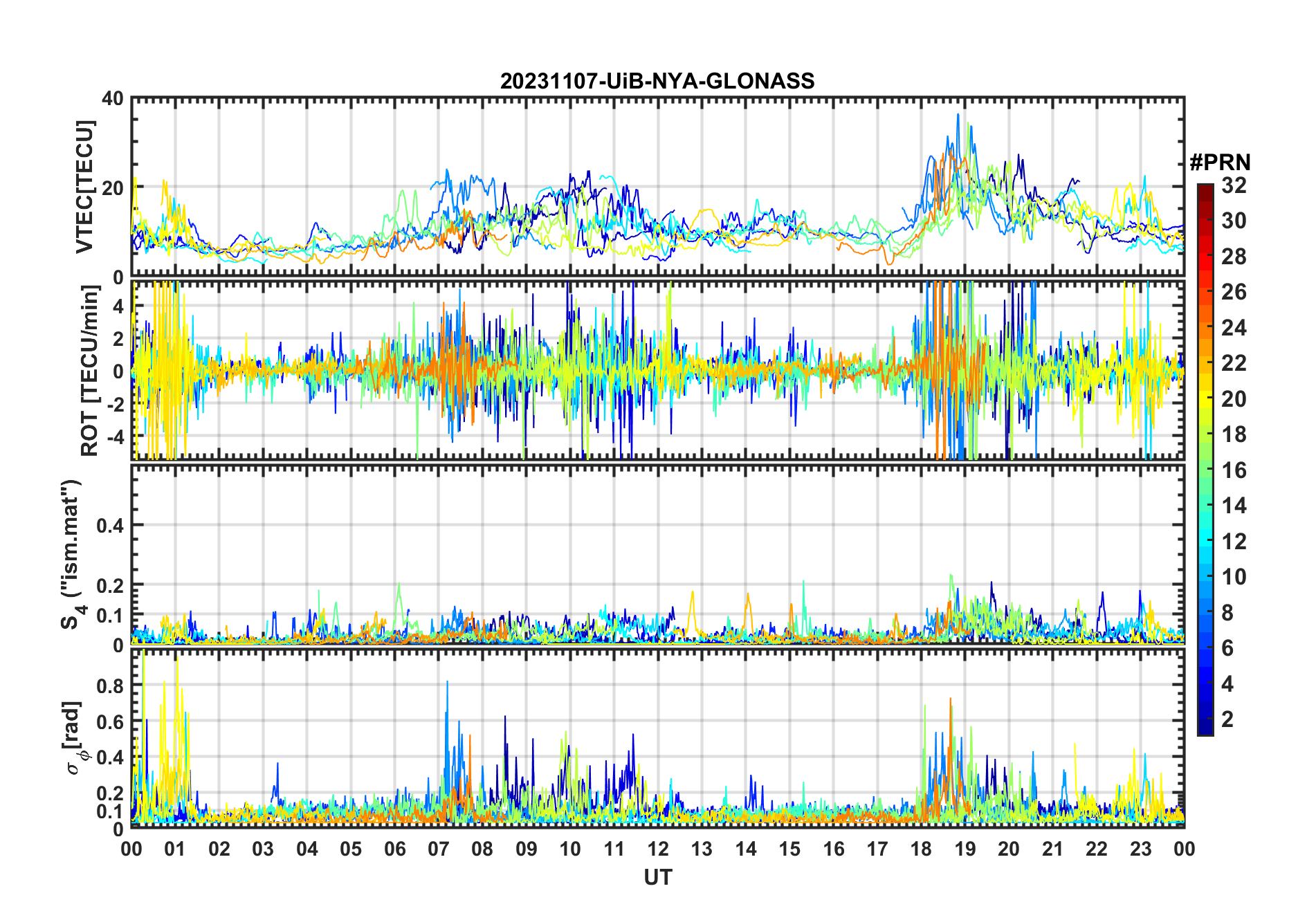Click the 0.4 tick on the S4 axis
This screenshot has height=920, width=1316.
pos(110,525)
